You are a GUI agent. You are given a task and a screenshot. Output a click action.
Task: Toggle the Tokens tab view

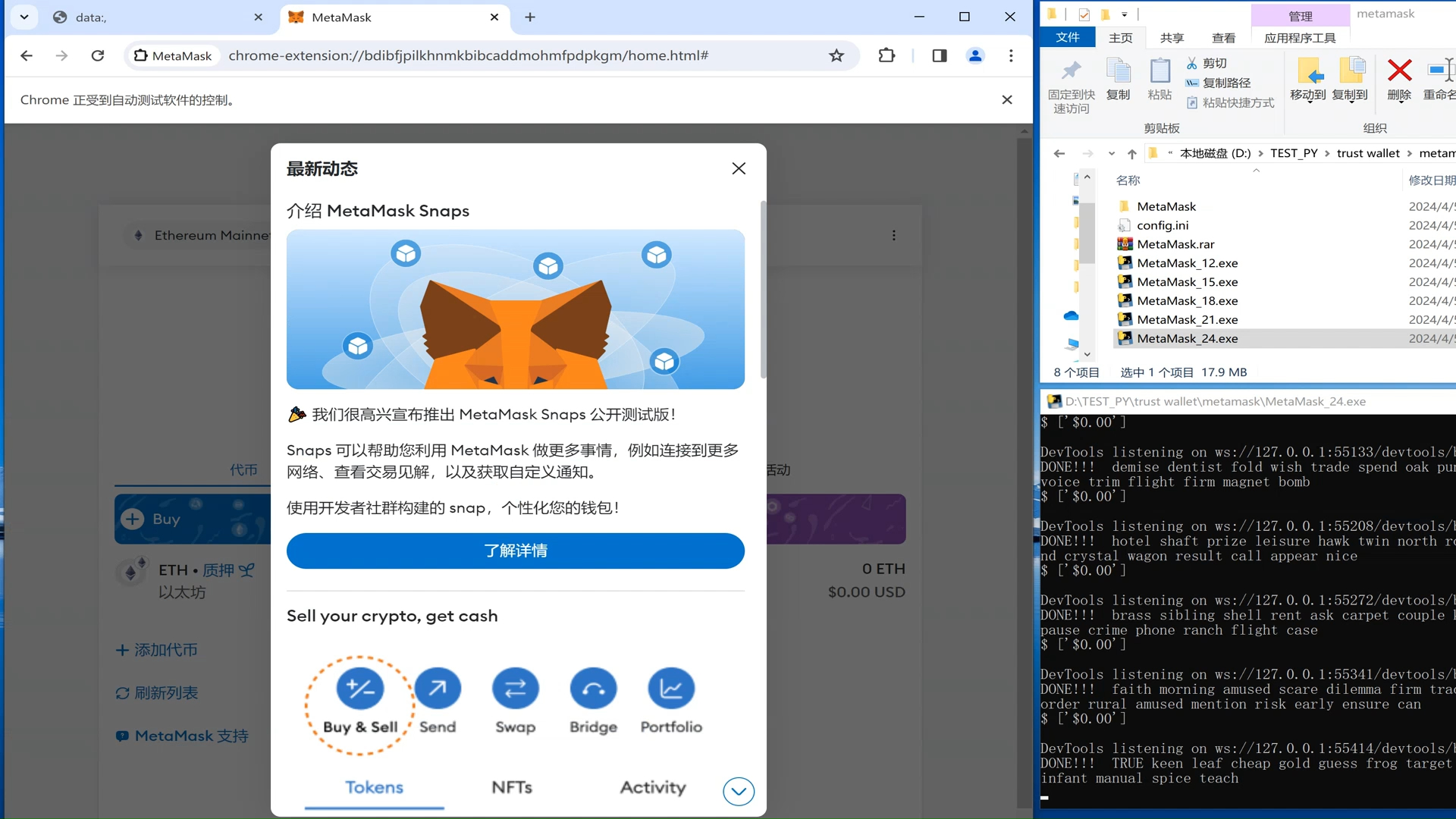click(x=373, y=787)
